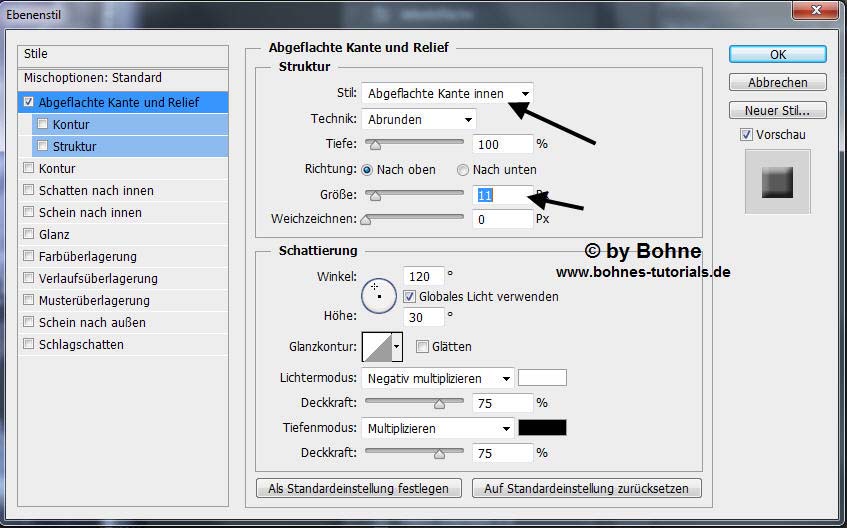This screenshot has width=847, height=528.
Task: Click Als Standardeinstellung festlegen button
Action: click(x=359, y=489)
